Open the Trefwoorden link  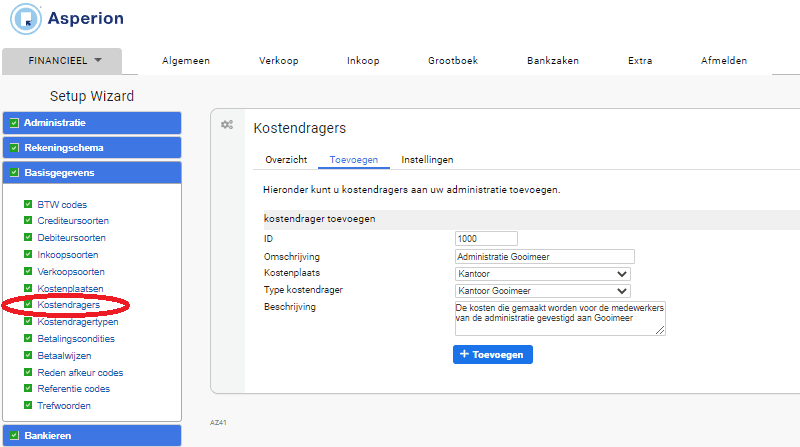(64, 406)
